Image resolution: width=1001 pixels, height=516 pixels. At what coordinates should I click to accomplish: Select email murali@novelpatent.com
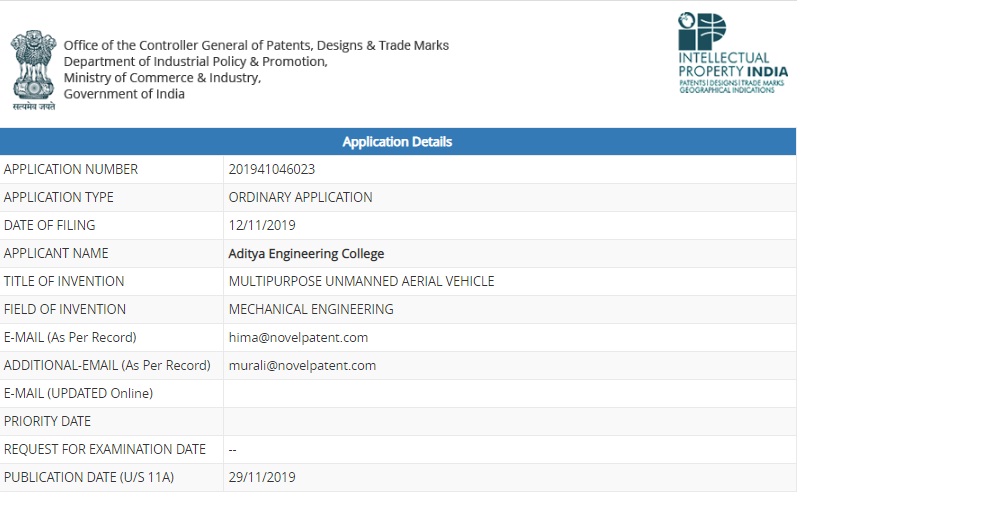(x=302, y=366)
